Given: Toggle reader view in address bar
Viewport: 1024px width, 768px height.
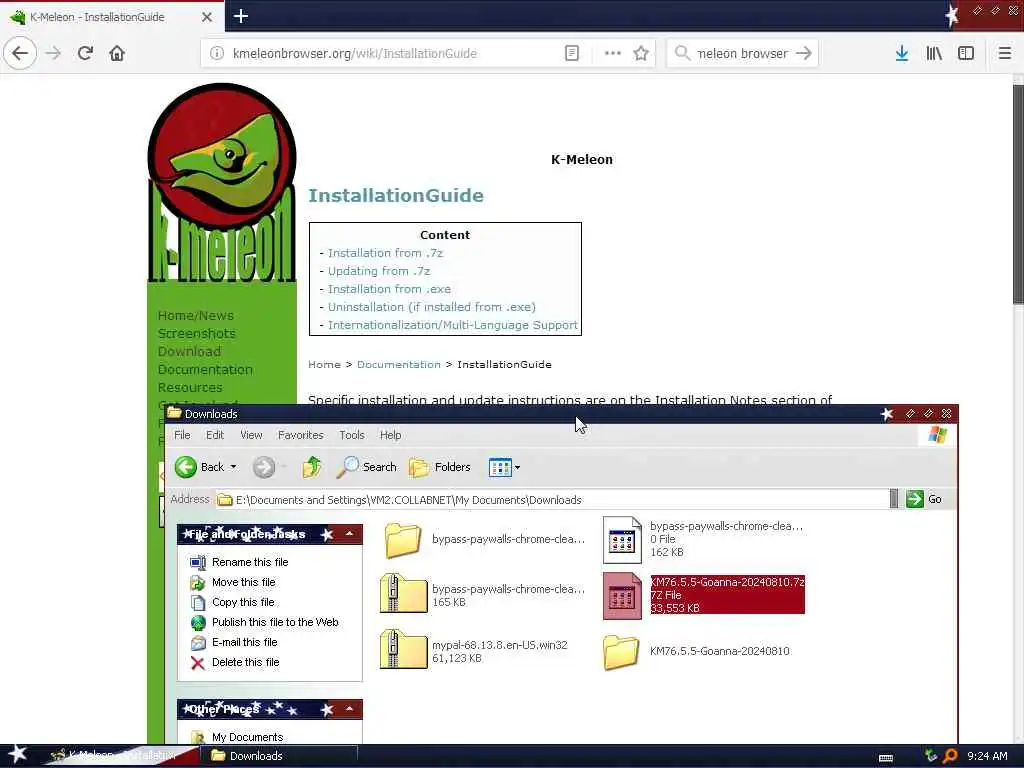Looking at the screenshot, I should pos(571,53).
